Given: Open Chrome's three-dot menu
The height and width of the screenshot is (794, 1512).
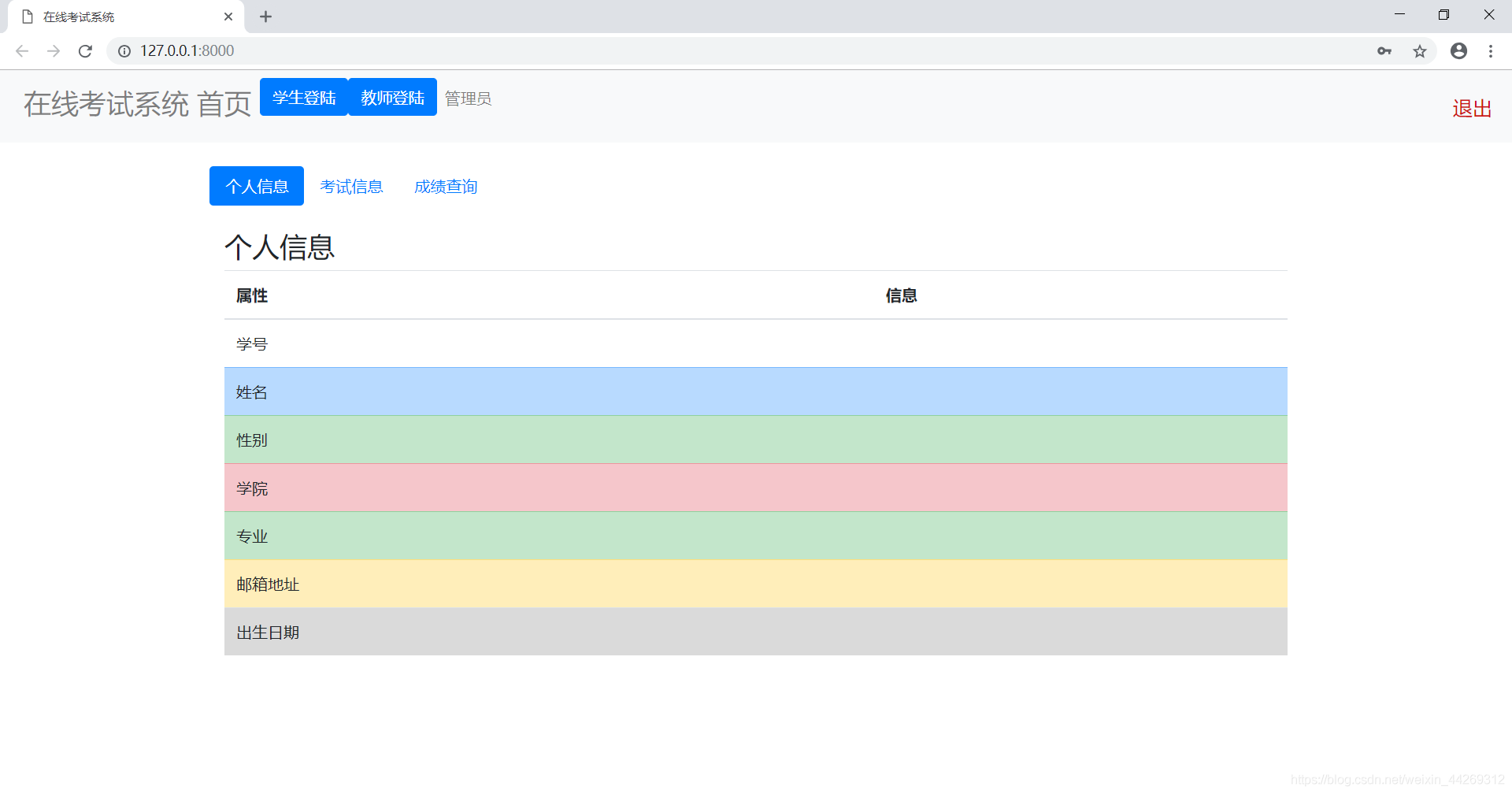Looking at the screenshot, I should 1491,51.
